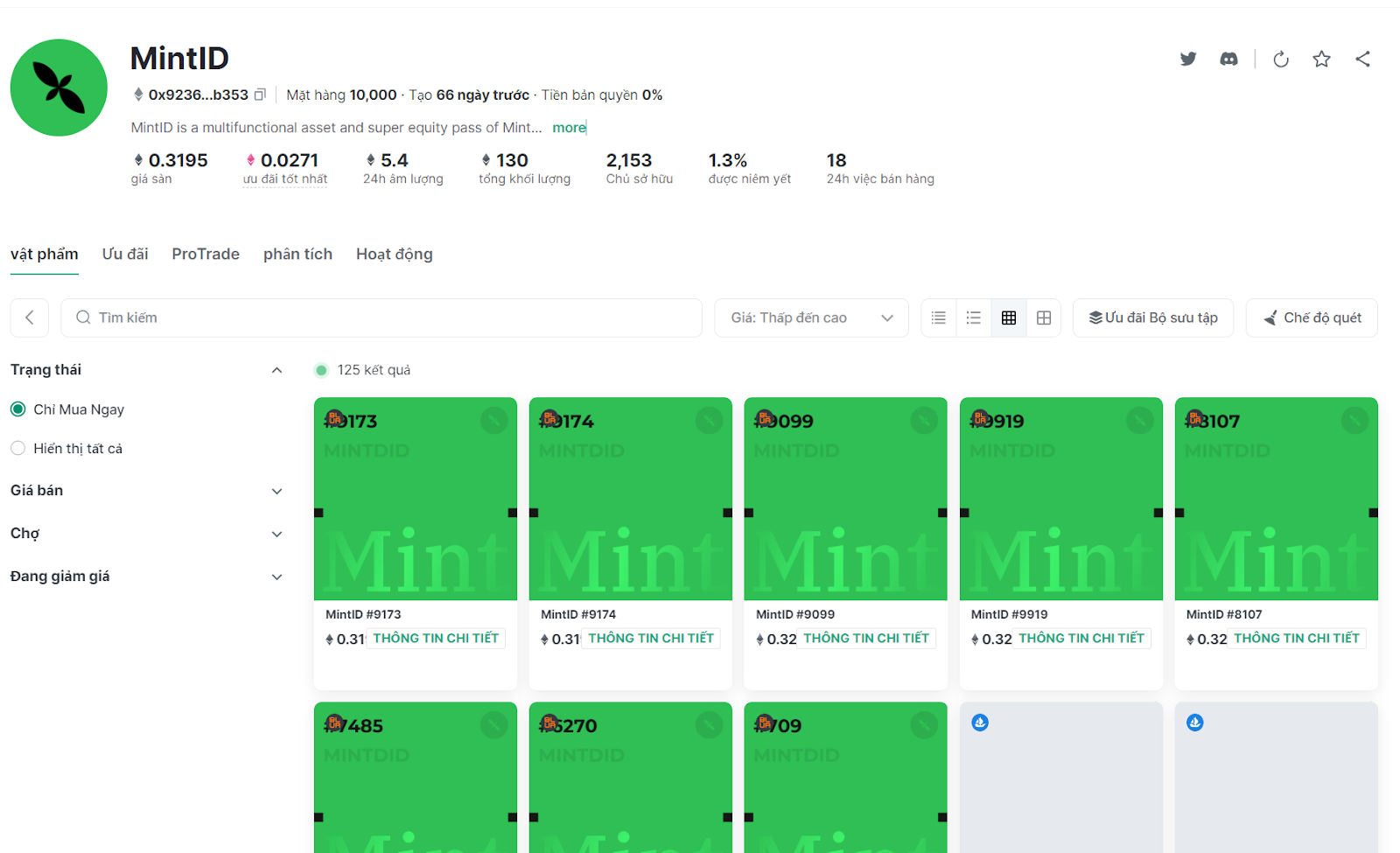Open the 'vật phẩm' tab

(x=45, y=254)
